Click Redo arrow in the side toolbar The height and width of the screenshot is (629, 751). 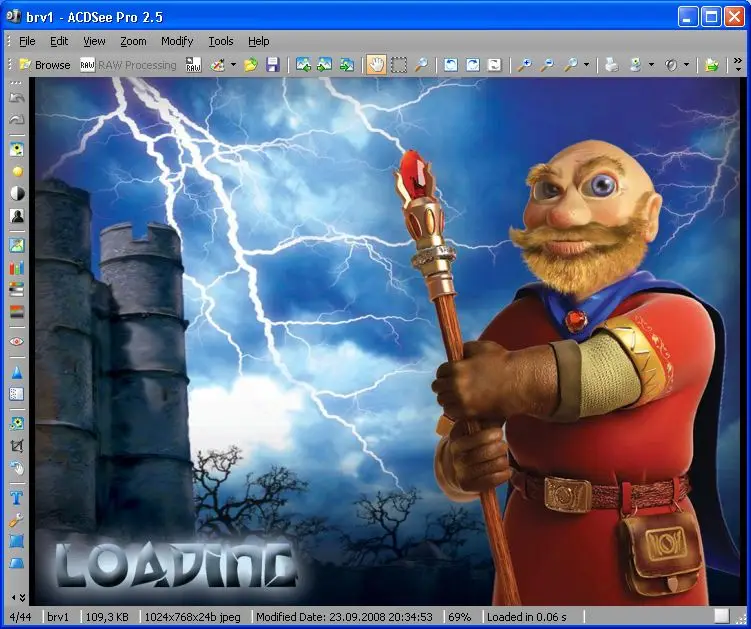click(17, 119)
